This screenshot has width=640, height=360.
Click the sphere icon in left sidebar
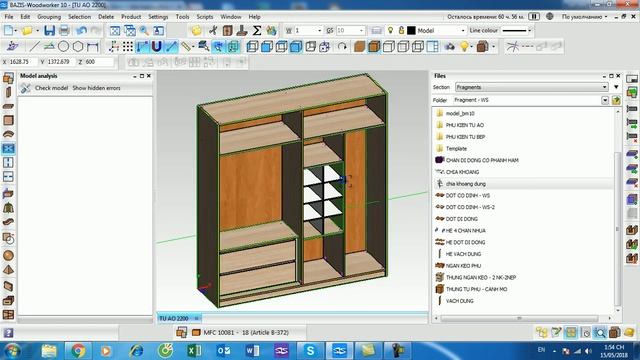(x=8, y=256)
